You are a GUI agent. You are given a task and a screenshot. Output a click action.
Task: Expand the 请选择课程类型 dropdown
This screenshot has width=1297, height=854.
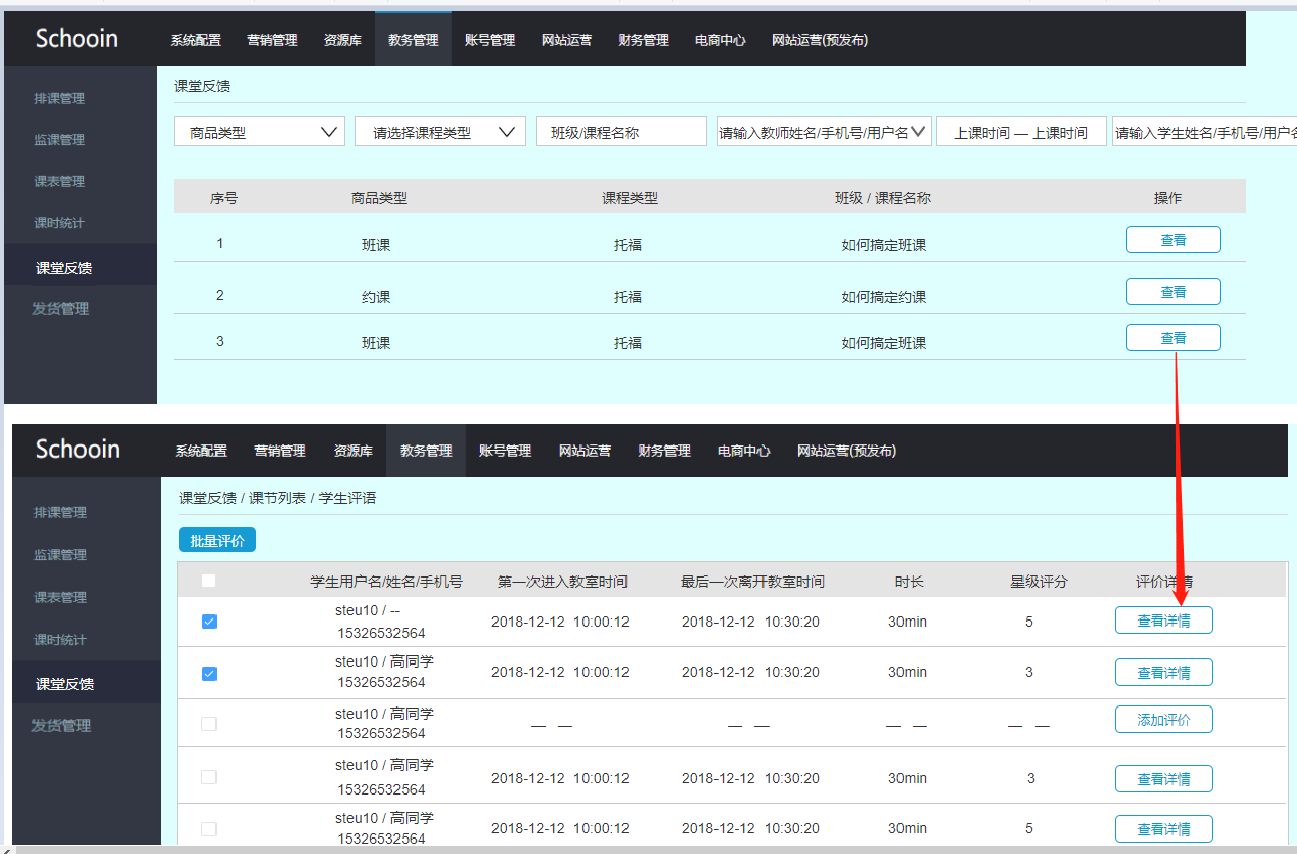[x=440, y=131]
